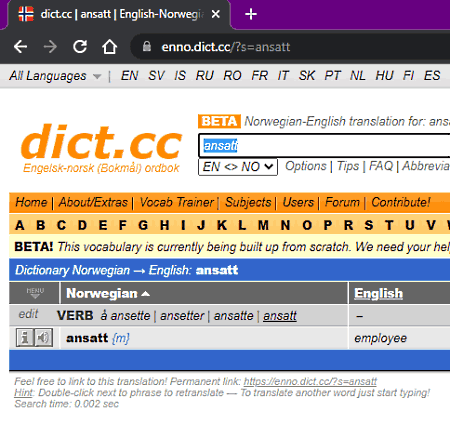Open the Home menu item
450x435 pixels.
coord(31,202)
